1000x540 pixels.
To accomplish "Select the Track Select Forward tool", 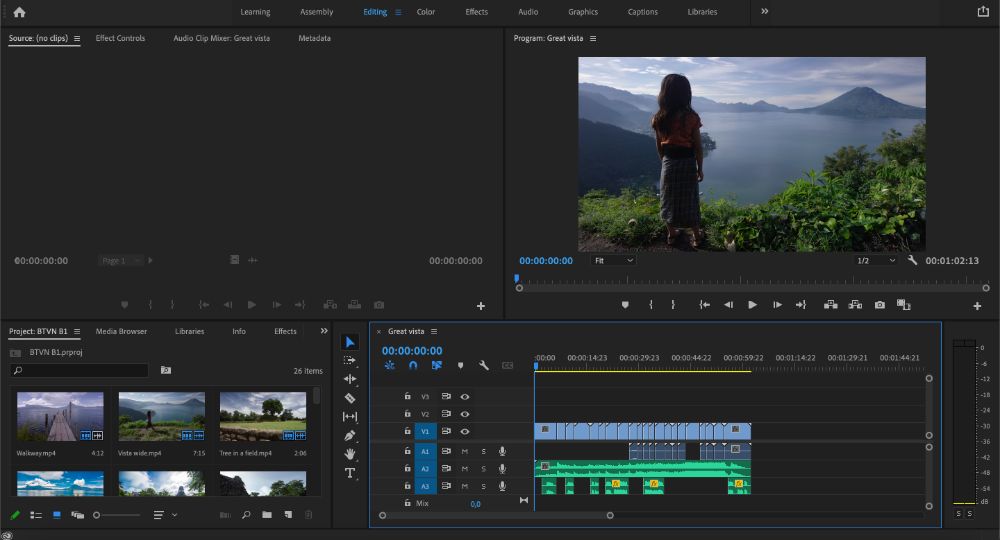I will coord(349,360).
